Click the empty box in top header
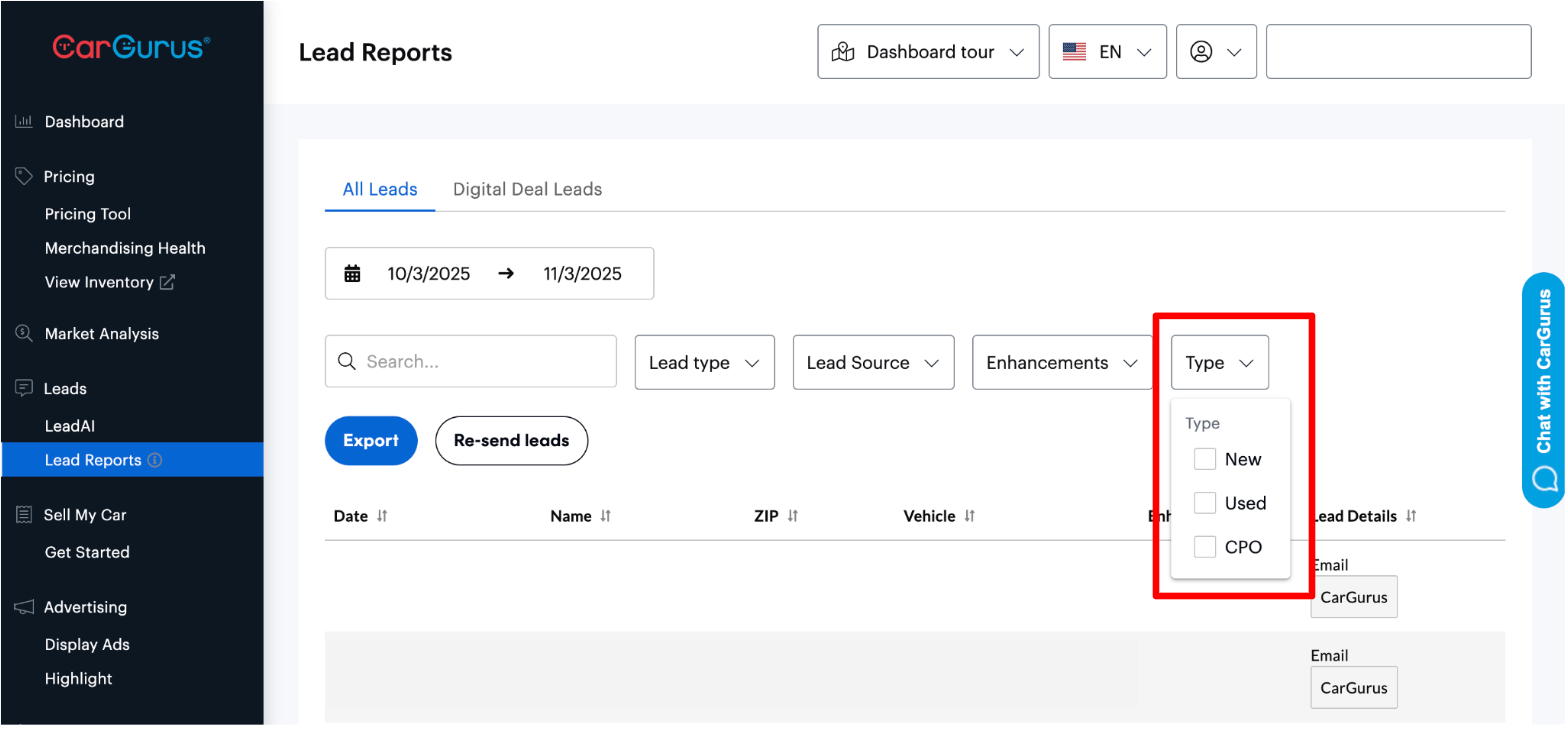 pyautogui.click(x=1399, y=52)
